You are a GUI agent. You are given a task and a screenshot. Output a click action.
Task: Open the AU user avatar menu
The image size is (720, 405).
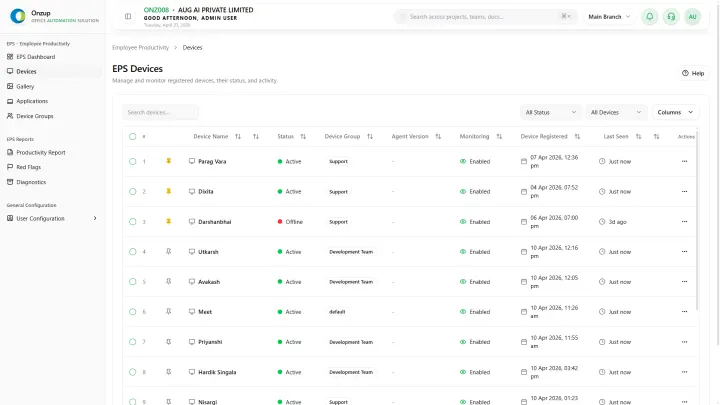pos(692,17)
